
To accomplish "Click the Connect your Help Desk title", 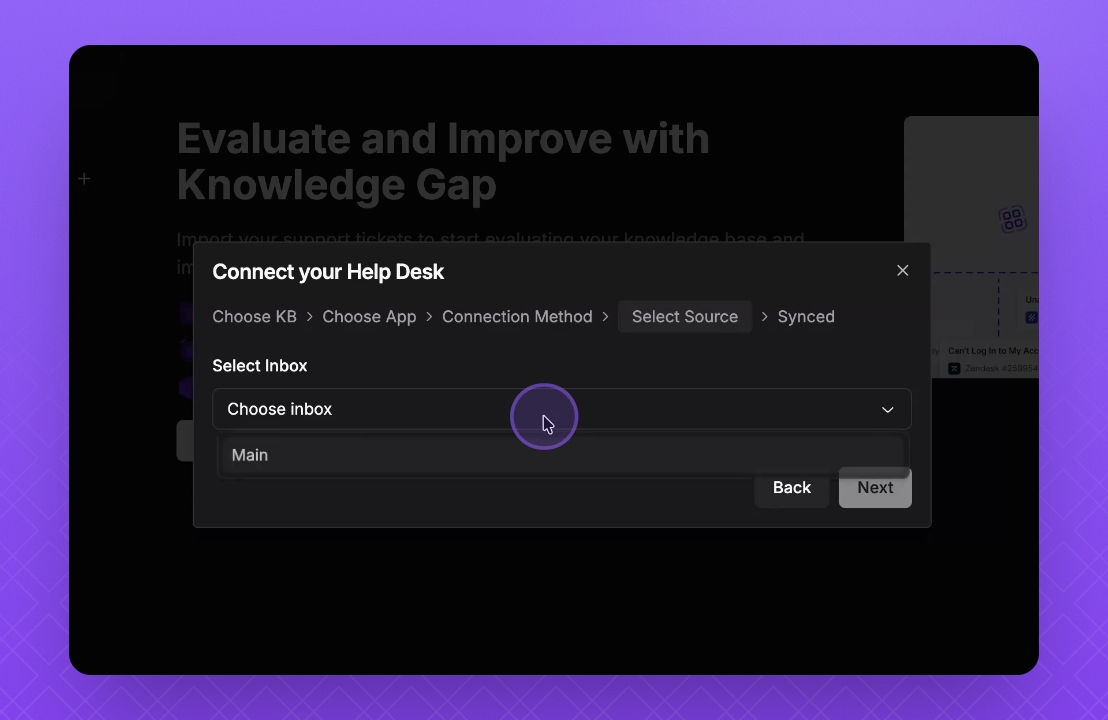I will tap(328, 272).
